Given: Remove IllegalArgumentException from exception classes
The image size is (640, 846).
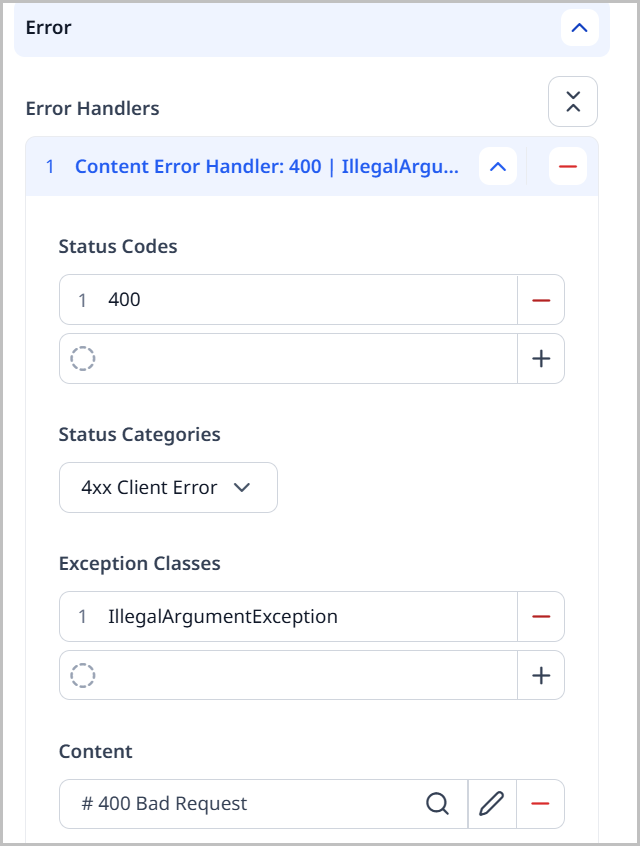Looking at the screenshot, I should point(541,616).
